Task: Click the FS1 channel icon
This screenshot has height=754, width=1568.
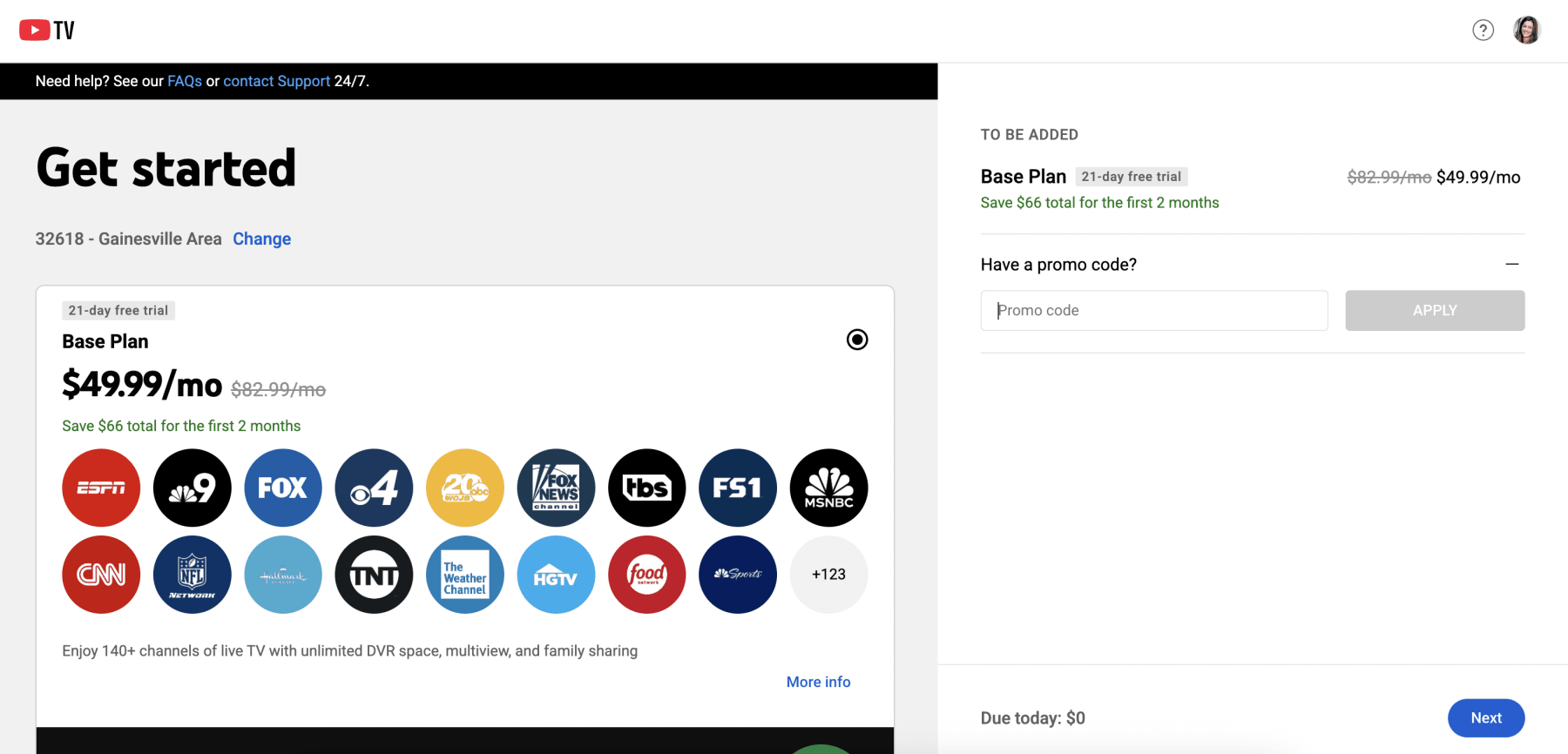Action: [x=738, y=488]
